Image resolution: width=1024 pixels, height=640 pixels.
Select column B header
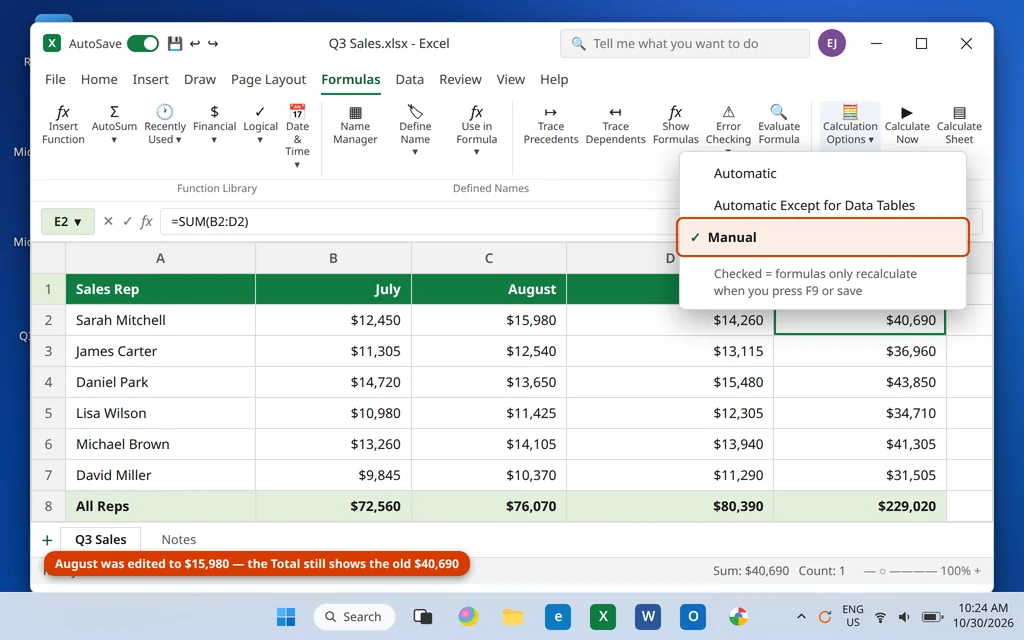pos(333,258)
